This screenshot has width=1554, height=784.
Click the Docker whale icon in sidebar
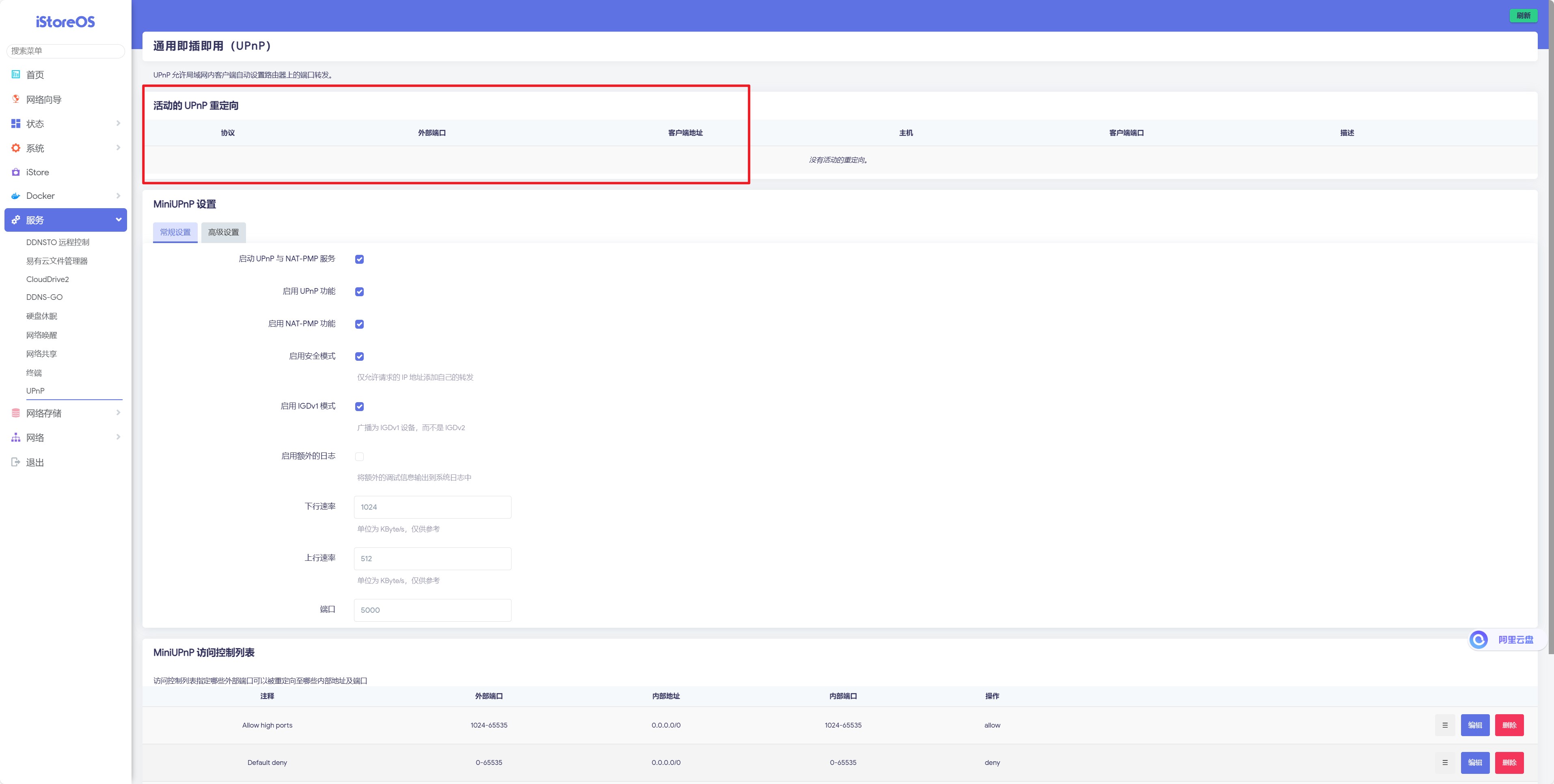16,196
